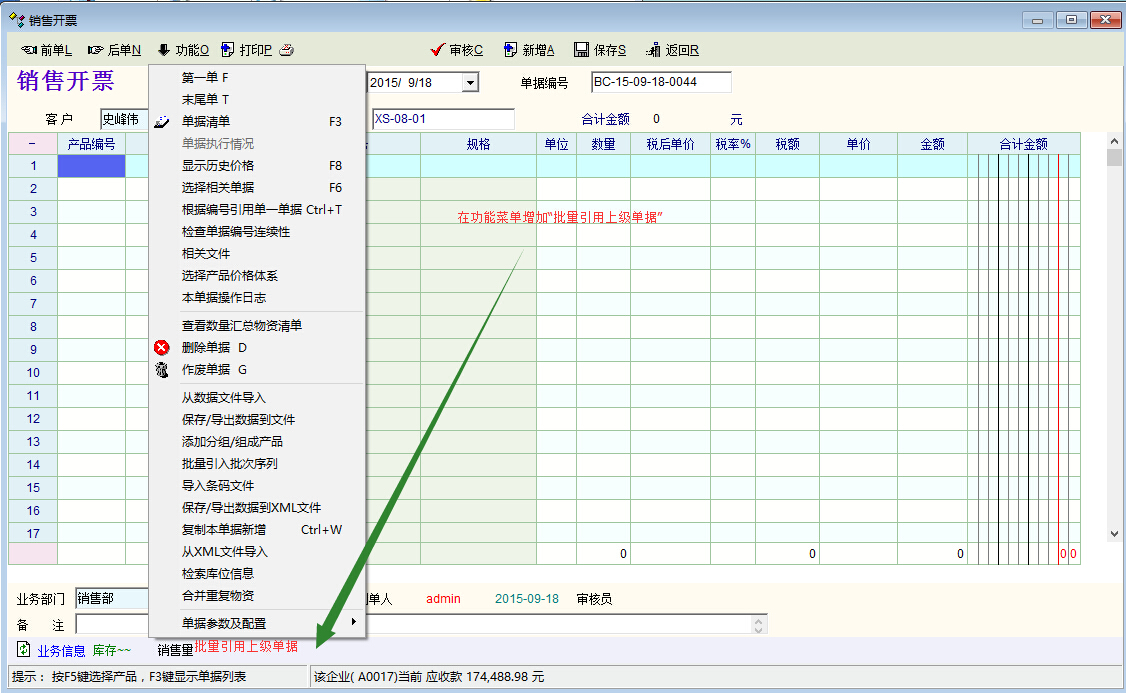The width and height of the screenshot is (1126, 693).
Task: Click the 返回 return button
Action: pos(673,50)
